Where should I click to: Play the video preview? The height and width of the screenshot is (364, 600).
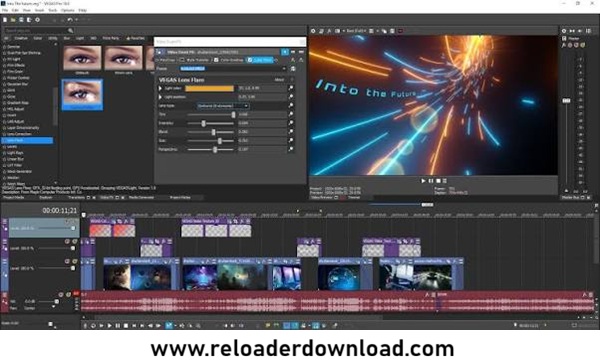pos(423,181)
